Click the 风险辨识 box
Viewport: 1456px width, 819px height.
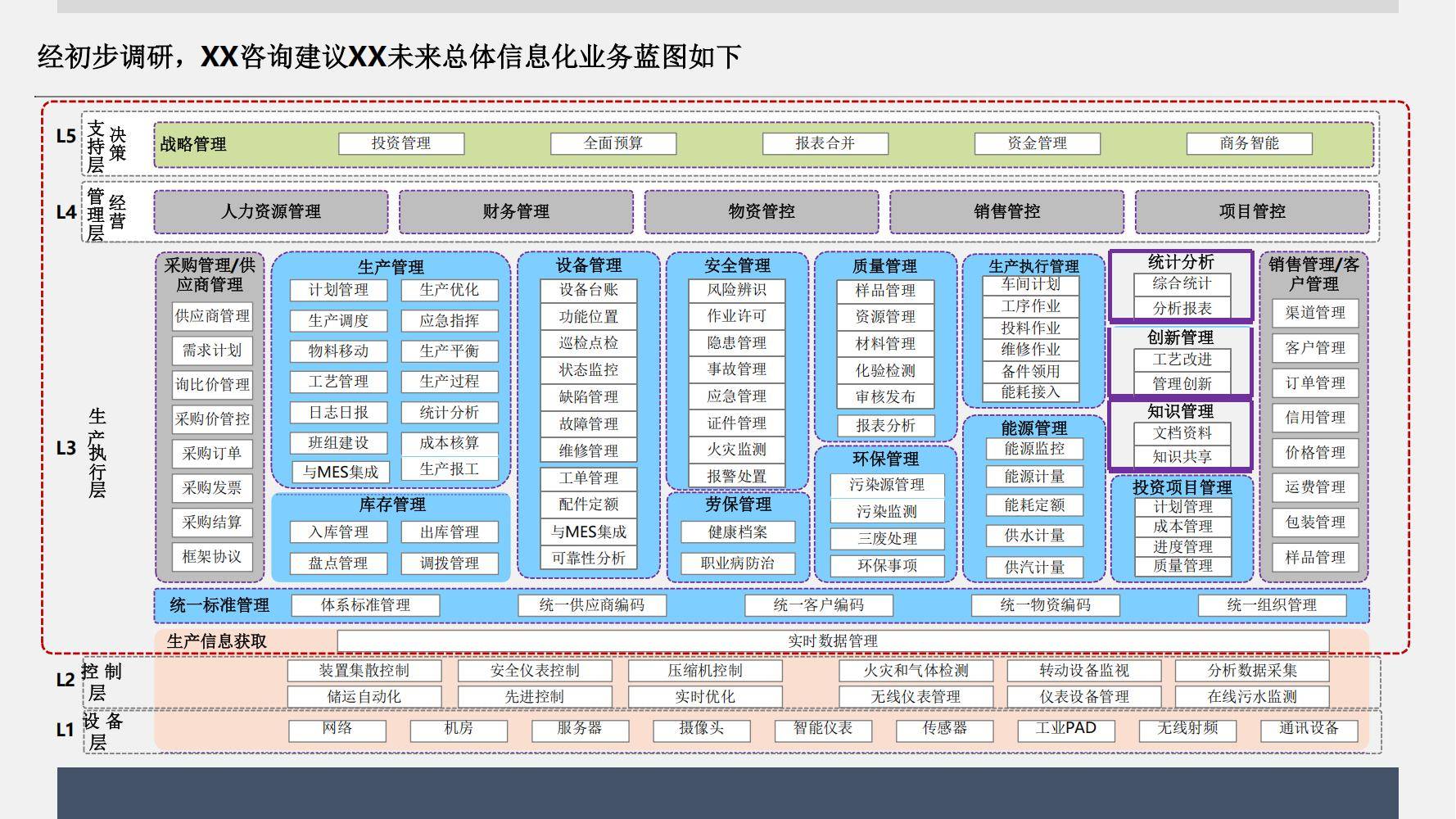737,290
